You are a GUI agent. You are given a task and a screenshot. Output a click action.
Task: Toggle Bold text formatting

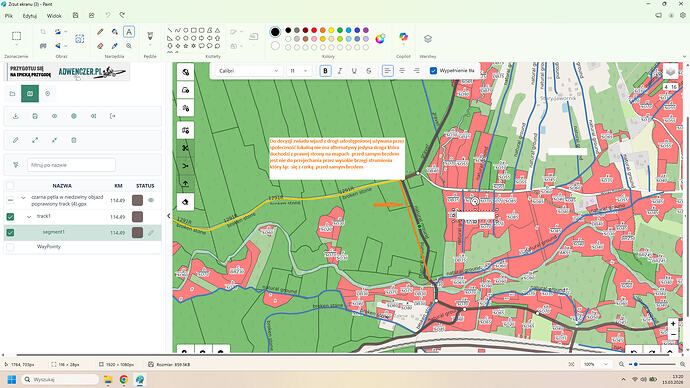[325, 71]
